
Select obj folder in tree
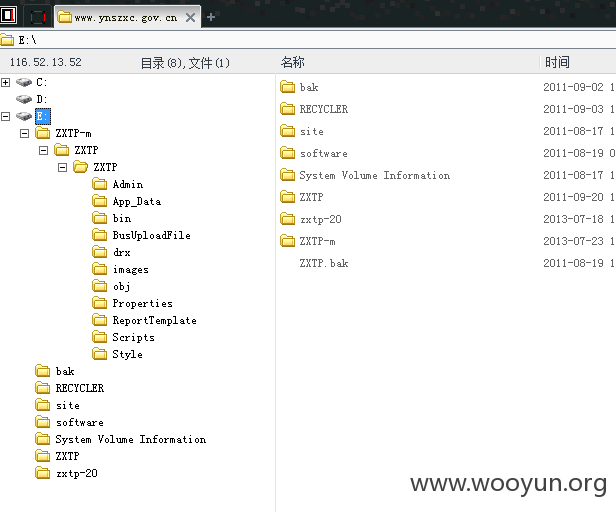coord(121,286)
